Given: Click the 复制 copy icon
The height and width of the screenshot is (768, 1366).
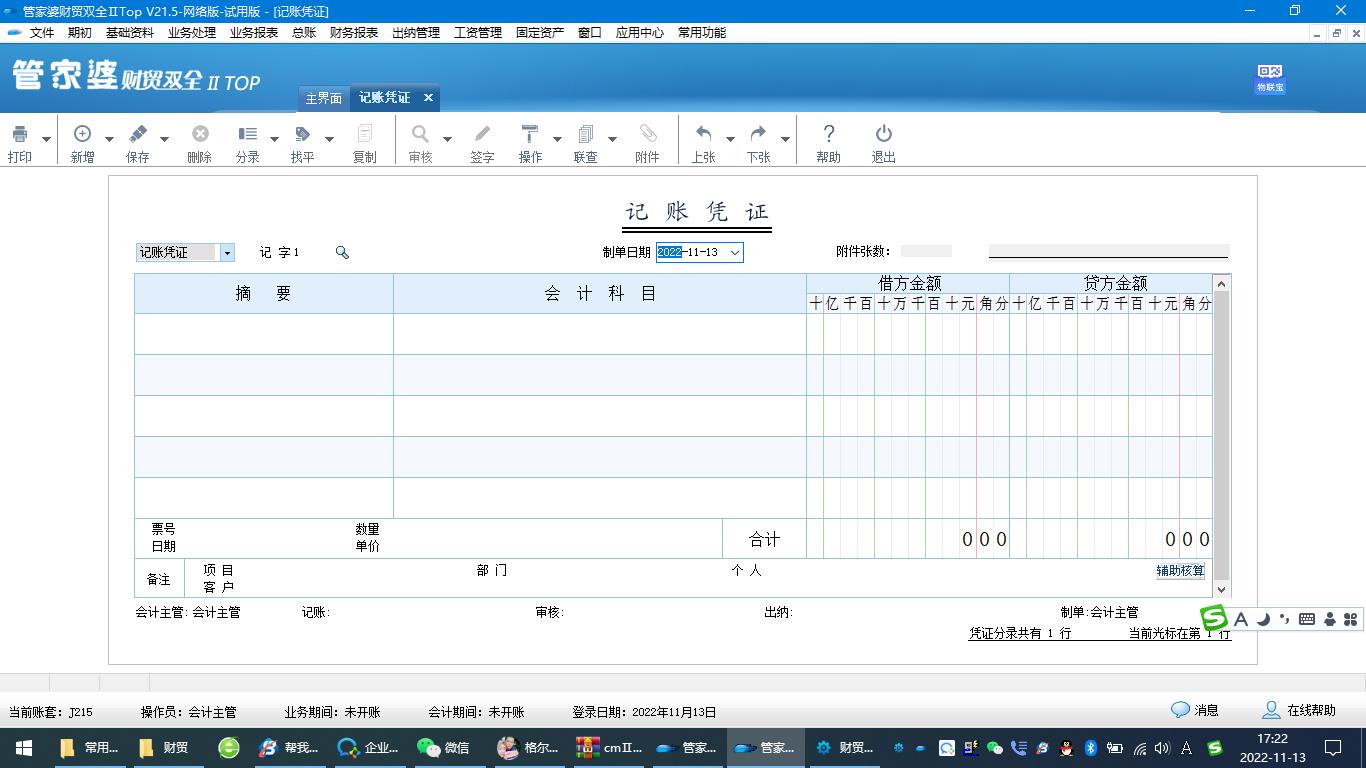Looking at the screenshot, I should pos(365,134).
